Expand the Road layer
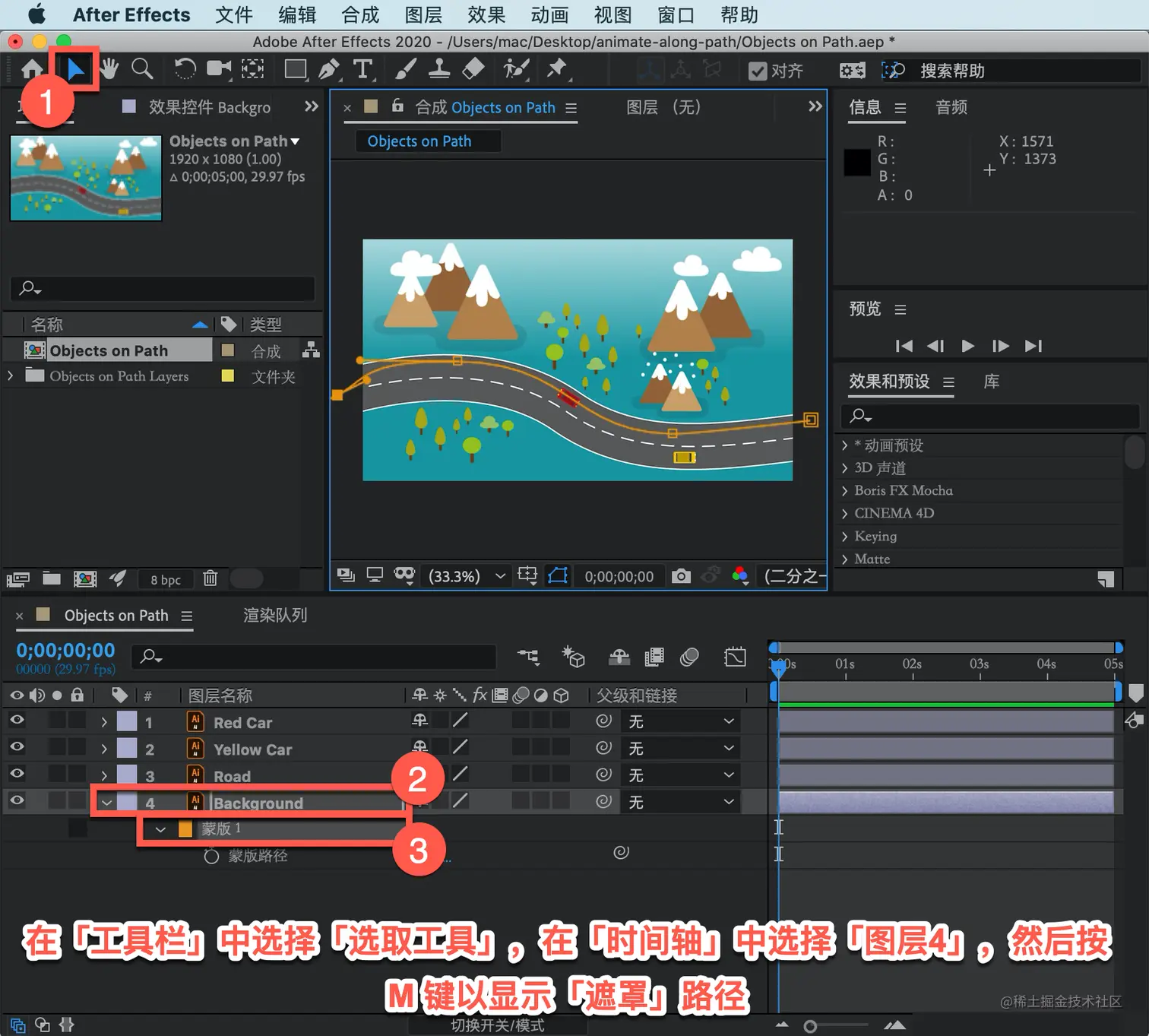Image resolution: width=1149 pixels, height=1036 pixels. click(104, 775)
